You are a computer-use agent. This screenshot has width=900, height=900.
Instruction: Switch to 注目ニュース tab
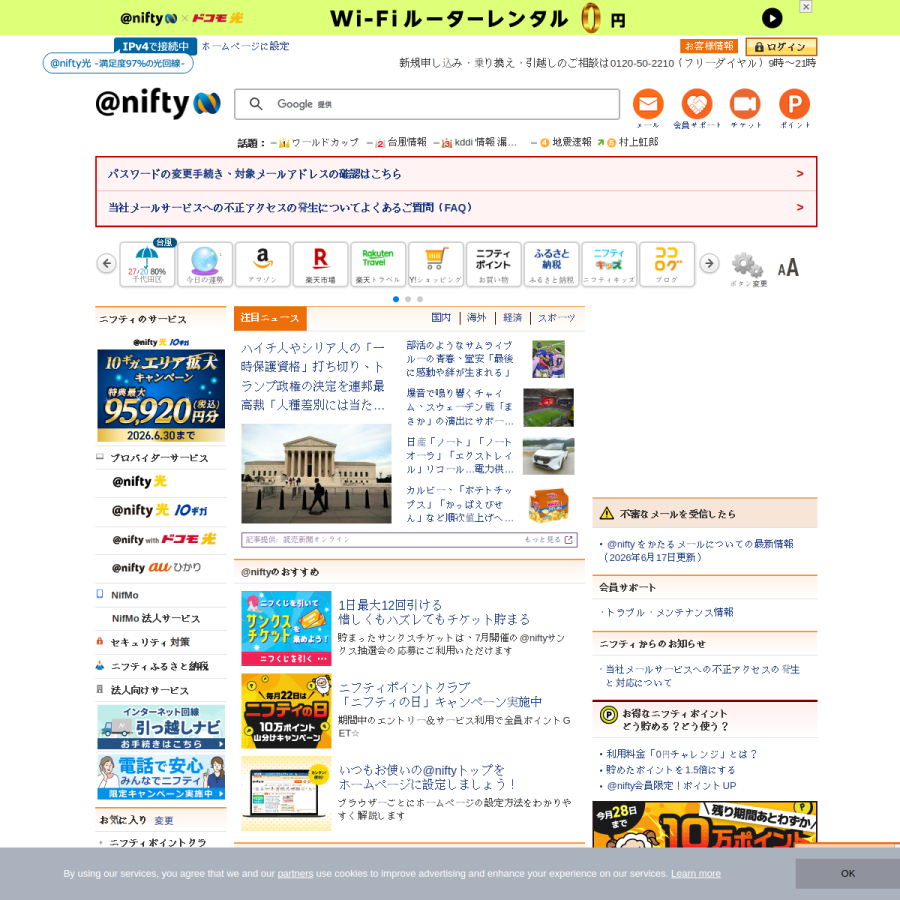pyautogui.click(x=270, y=318)
